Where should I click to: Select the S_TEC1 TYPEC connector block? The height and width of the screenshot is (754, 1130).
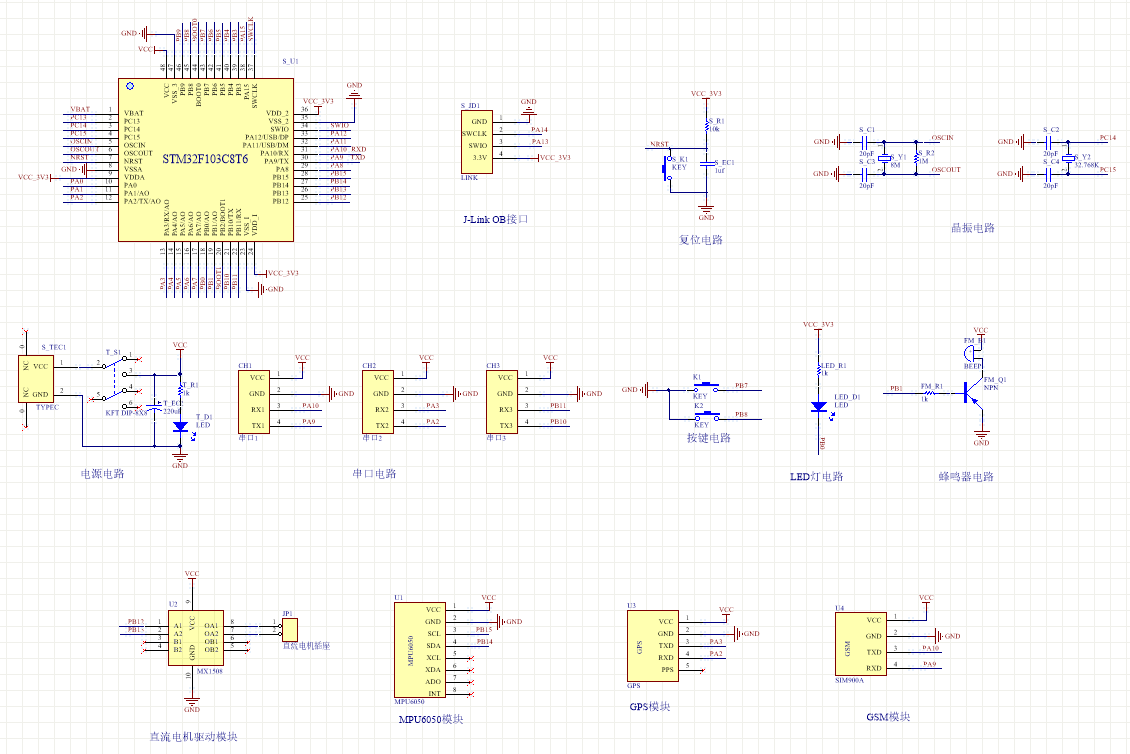click(36, 378)
